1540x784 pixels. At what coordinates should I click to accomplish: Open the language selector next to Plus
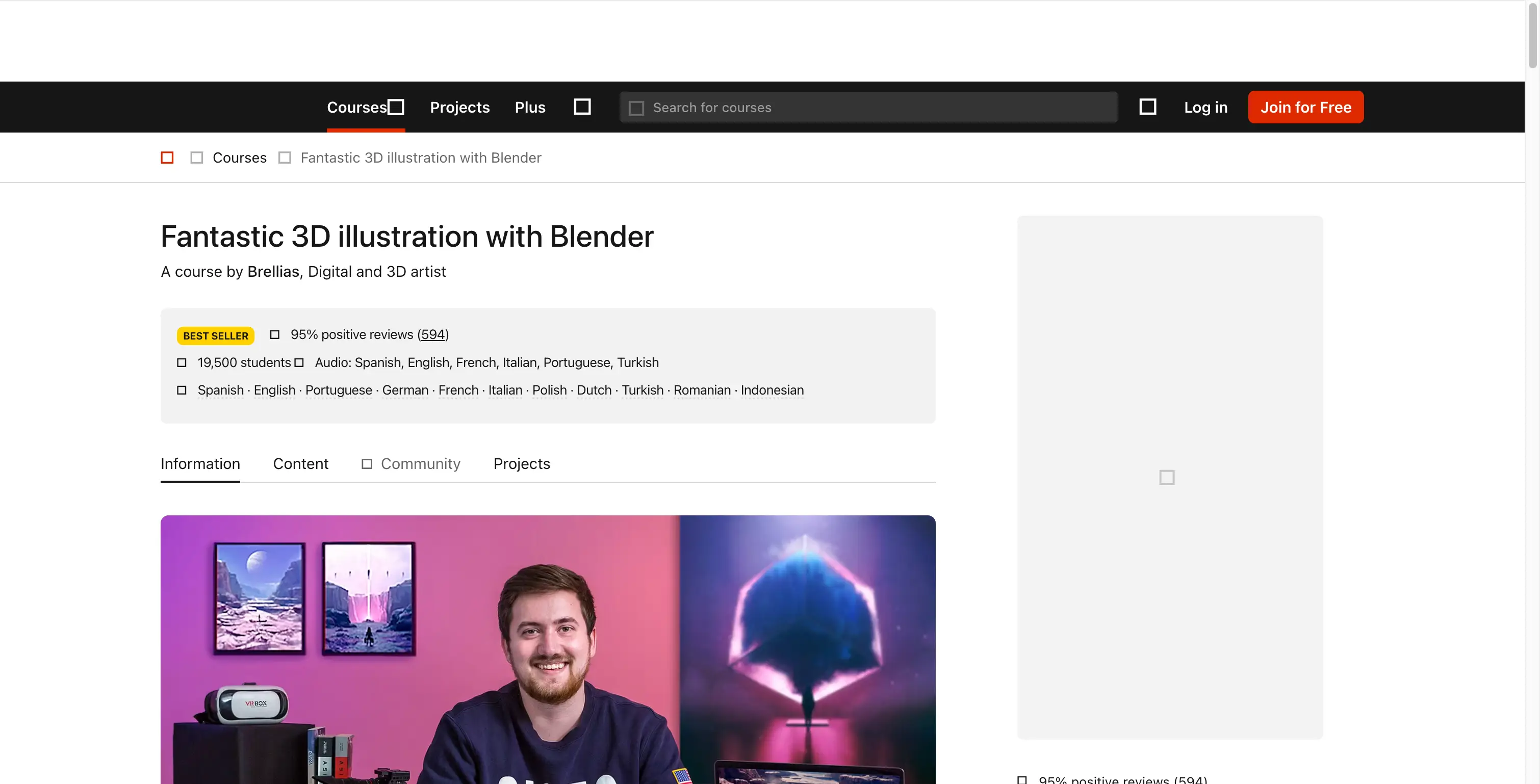pyautogui.click(x=582, y=107)
